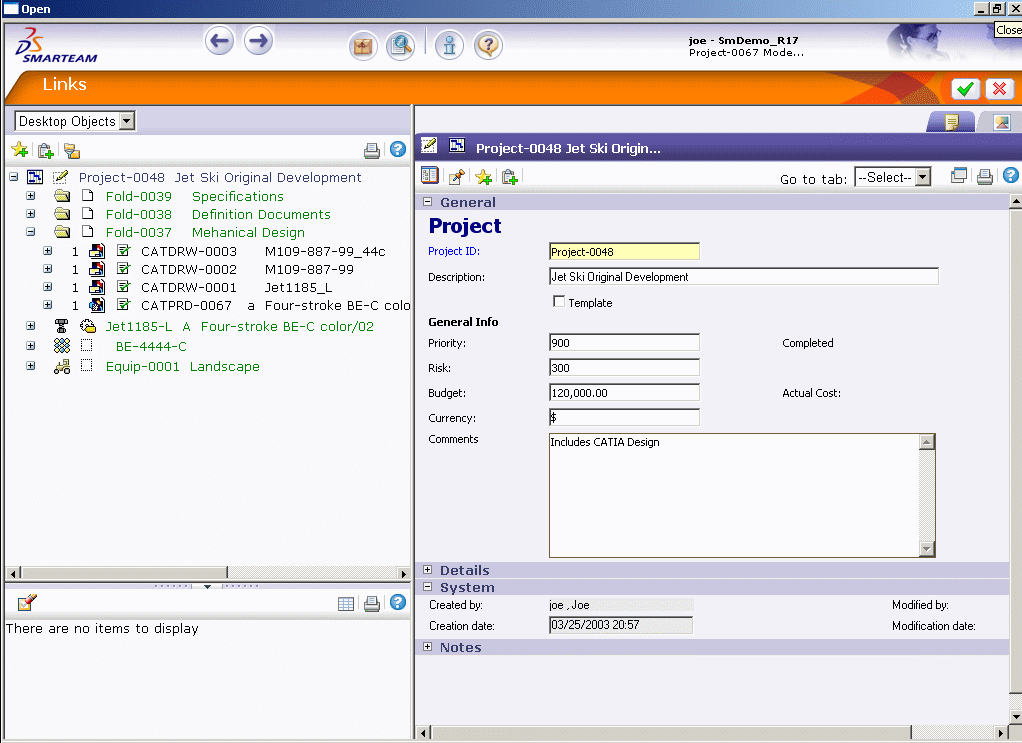Open the help question mark icon

(488, 46)
